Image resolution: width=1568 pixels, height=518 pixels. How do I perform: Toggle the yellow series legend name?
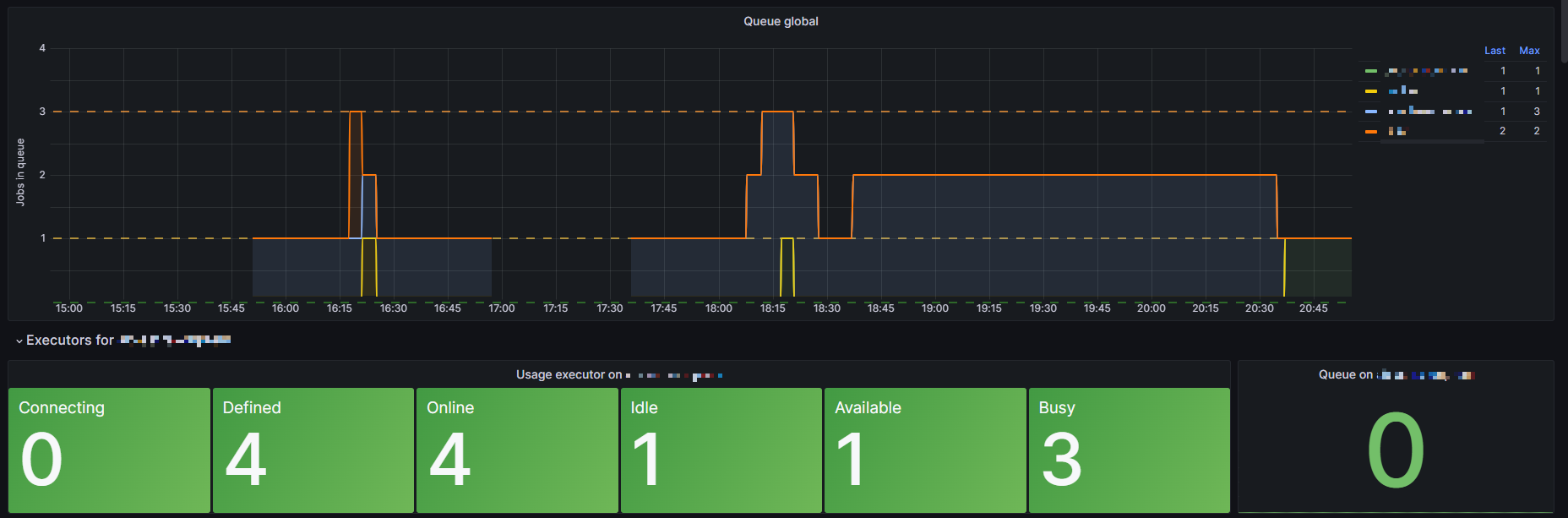[x=1403, y=91]
